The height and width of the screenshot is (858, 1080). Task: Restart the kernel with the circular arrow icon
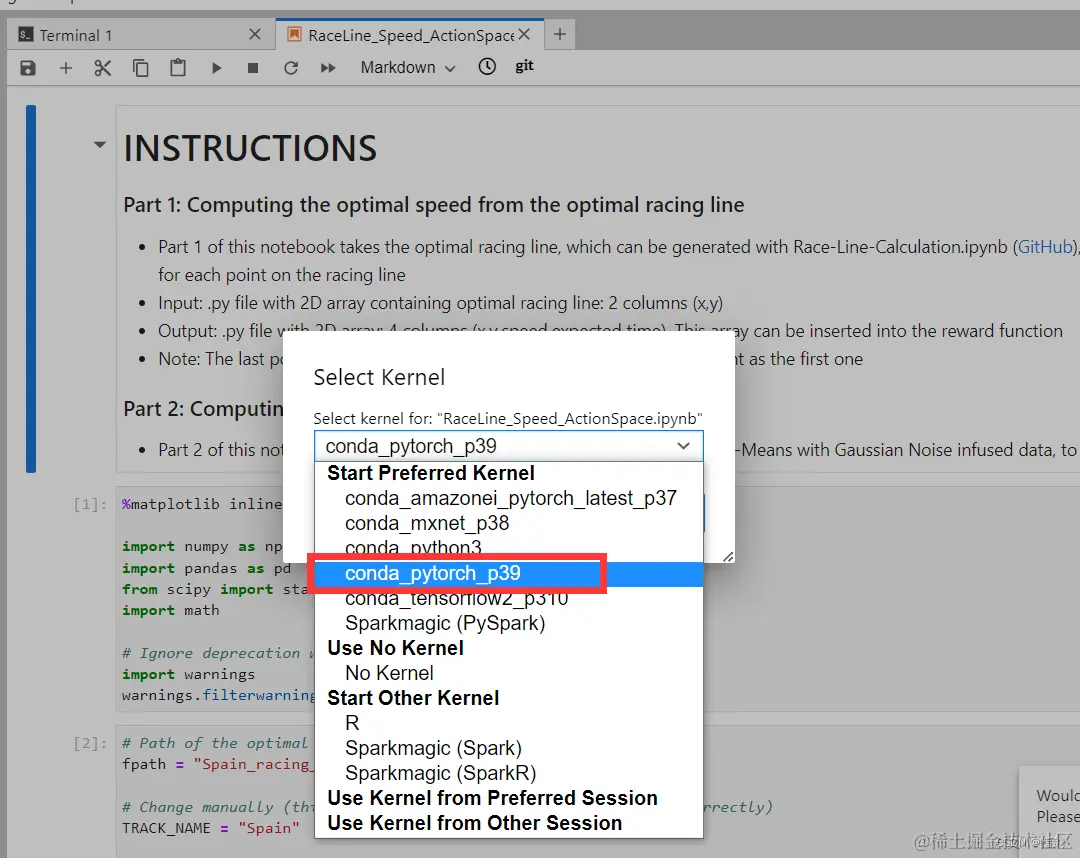(291, 67)
